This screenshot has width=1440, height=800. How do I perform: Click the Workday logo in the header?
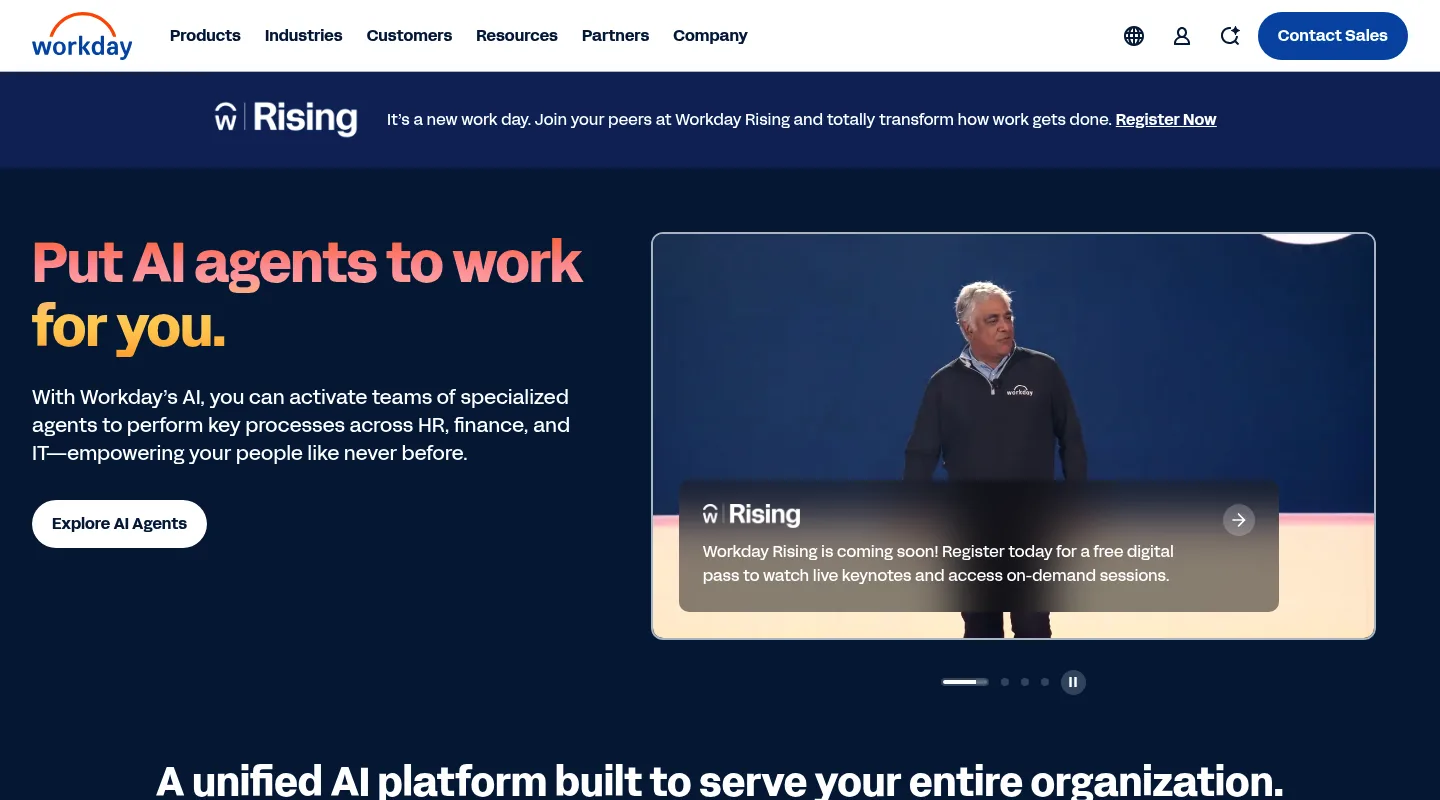[x=82, y=36]
